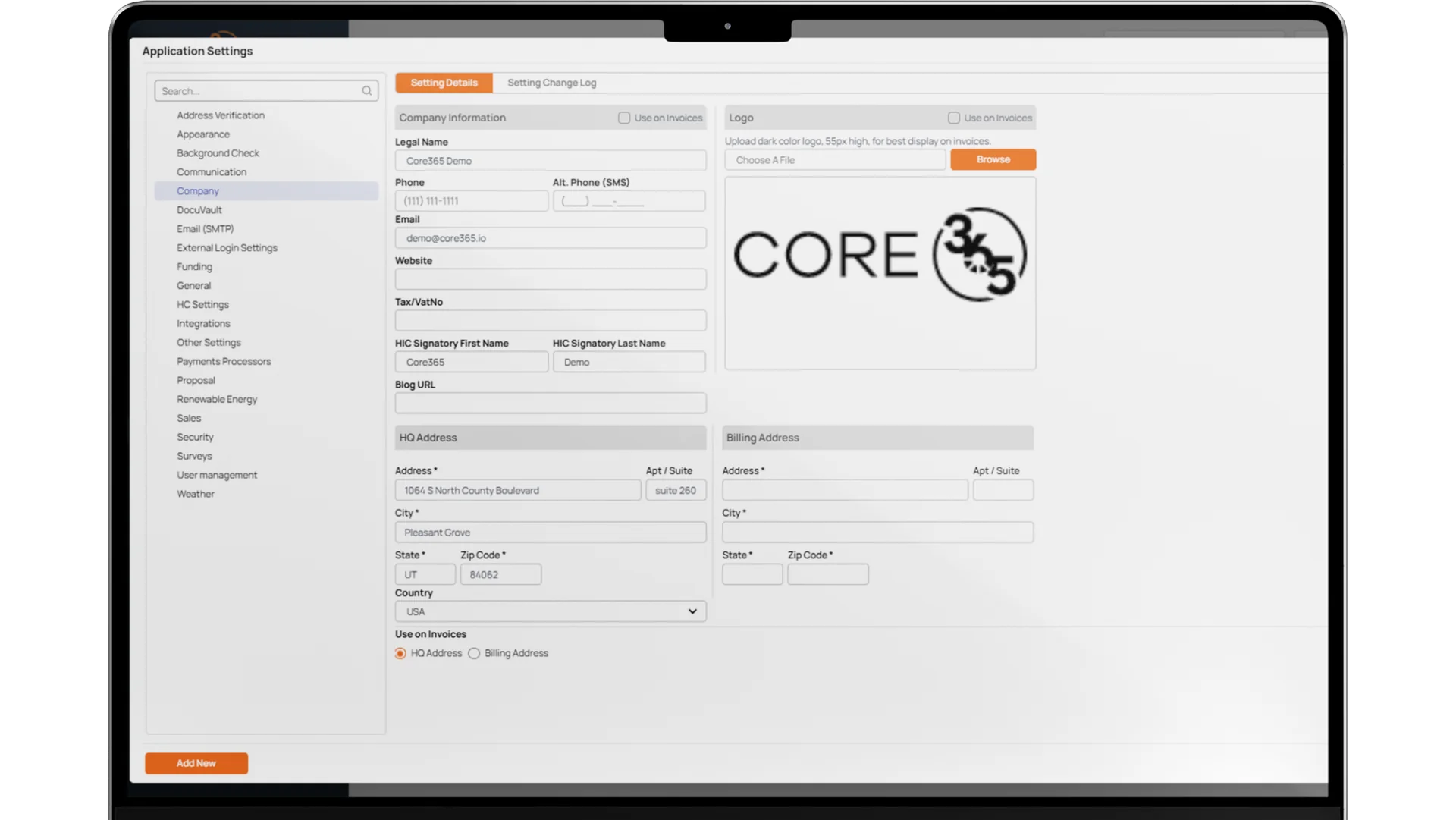The width and height of the screenshot is (1456, 820).
Task: Click HIC Signatory Last Name field
Action: [x=629, y=363]
